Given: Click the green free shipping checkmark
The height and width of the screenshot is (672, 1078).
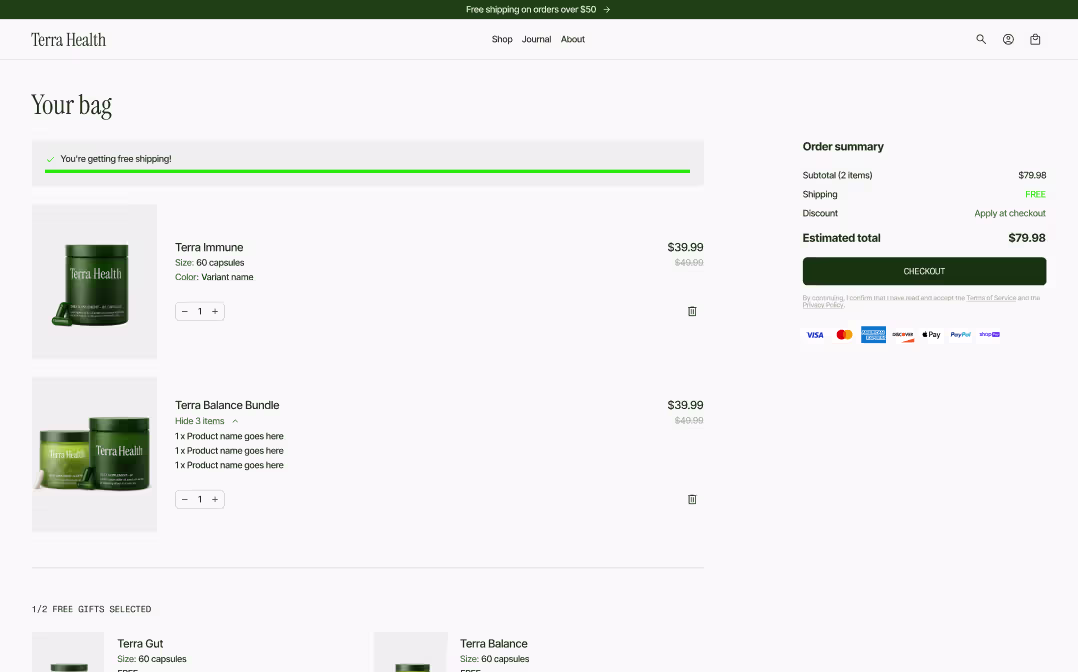Looking at the screenshot, I should [x=50, y=158].
